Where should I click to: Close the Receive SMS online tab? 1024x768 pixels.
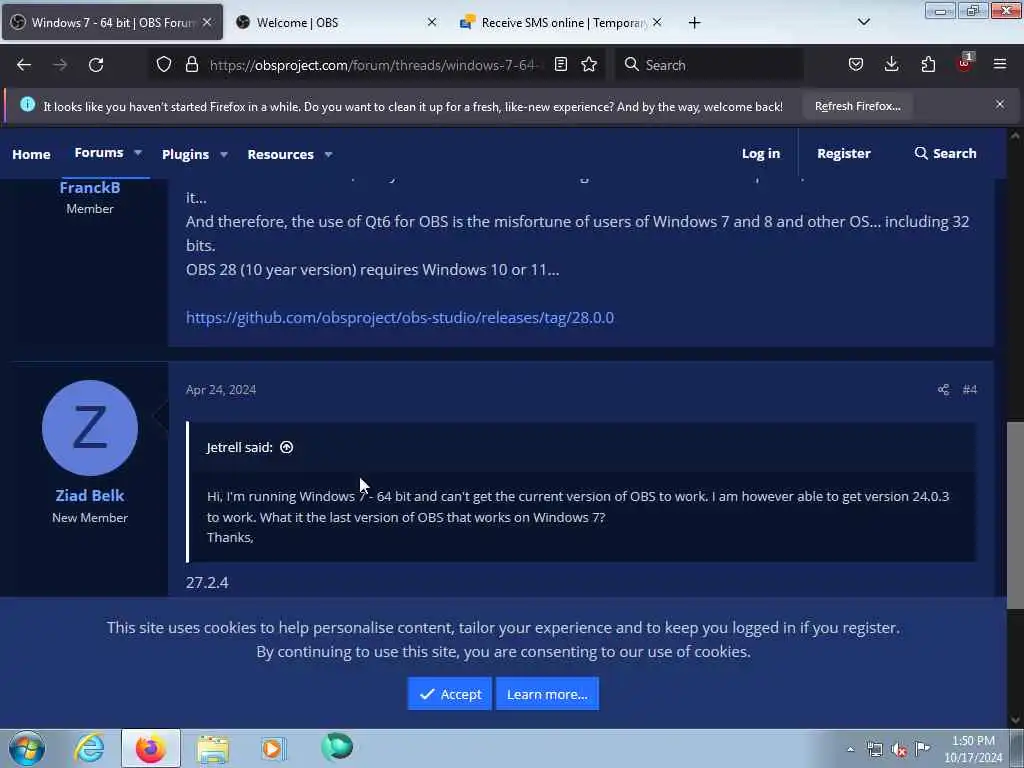657,22
